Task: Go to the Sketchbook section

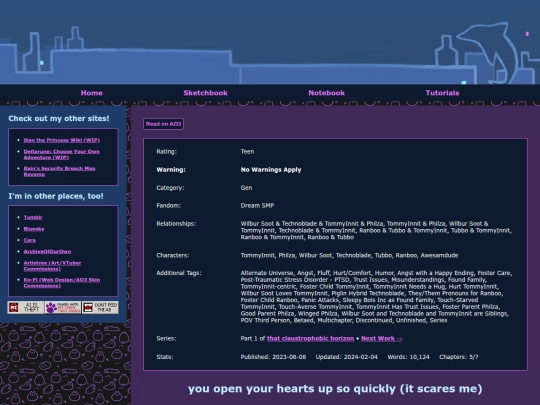Action: (x=205, y=93)
